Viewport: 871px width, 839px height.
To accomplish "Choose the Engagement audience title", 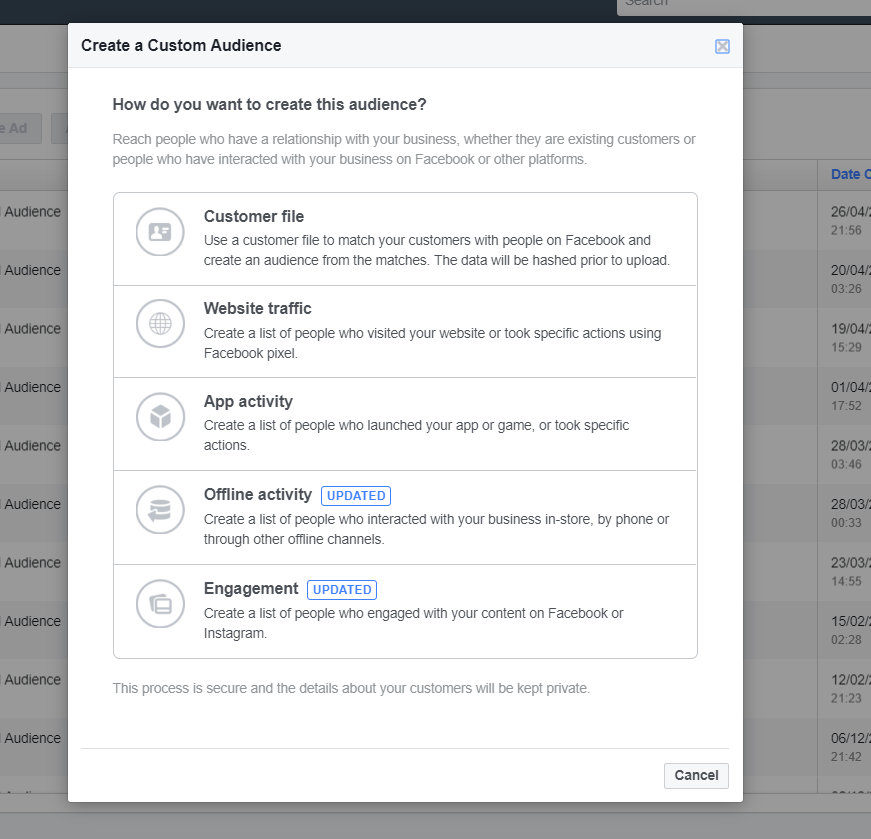I will coord(251,588).
